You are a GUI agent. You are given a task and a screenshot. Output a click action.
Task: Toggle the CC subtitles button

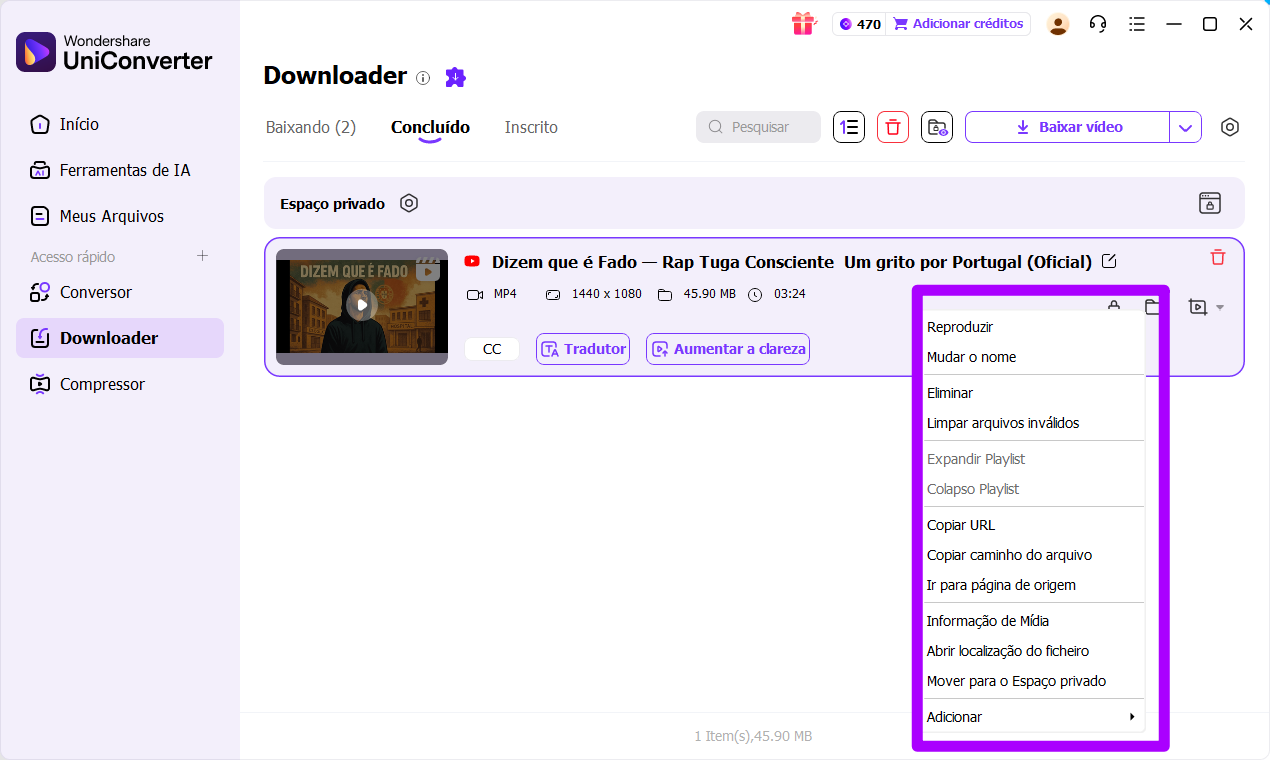(x=492, y=349)
